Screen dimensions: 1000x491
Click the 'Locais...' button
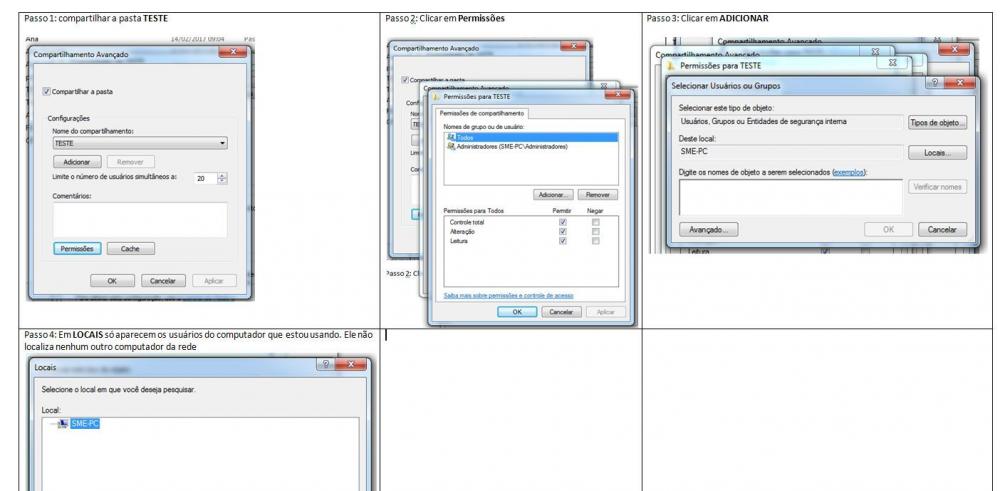[x=937, y=153]
